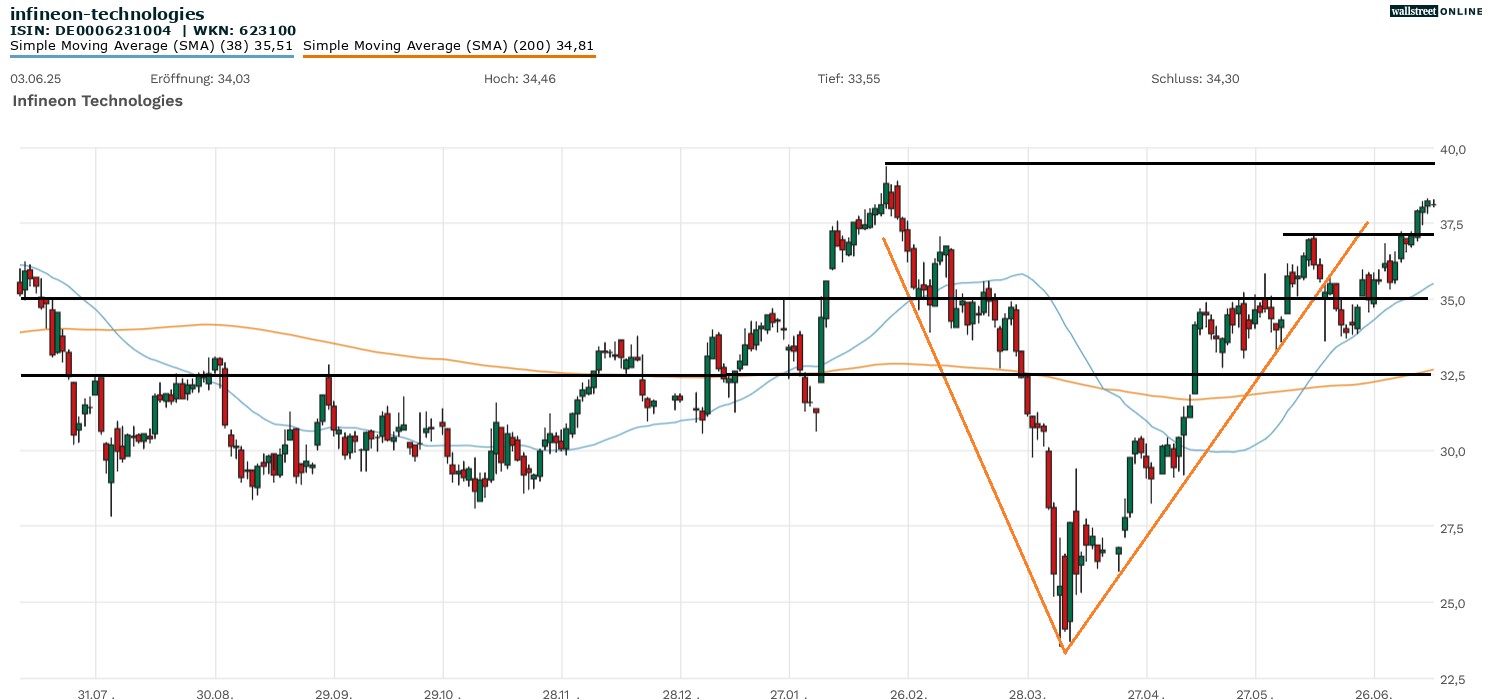The width and height of the screenshot is (1490, 699).
Task: Click the date 03.06.25
Action: (37, 79)
